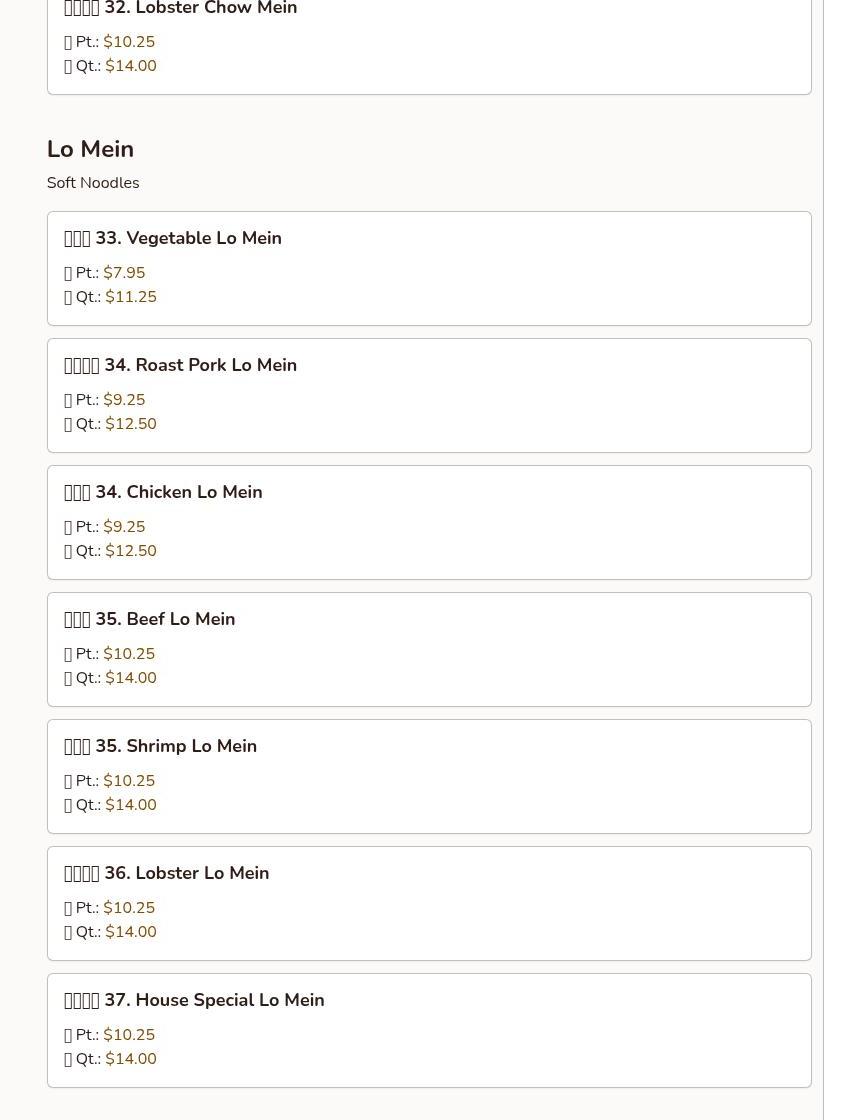The width and height of the screenshot is (844, 1120).
Task: Select the Lobster Chow Mein pint price
Action: click(x=129, y=42)
